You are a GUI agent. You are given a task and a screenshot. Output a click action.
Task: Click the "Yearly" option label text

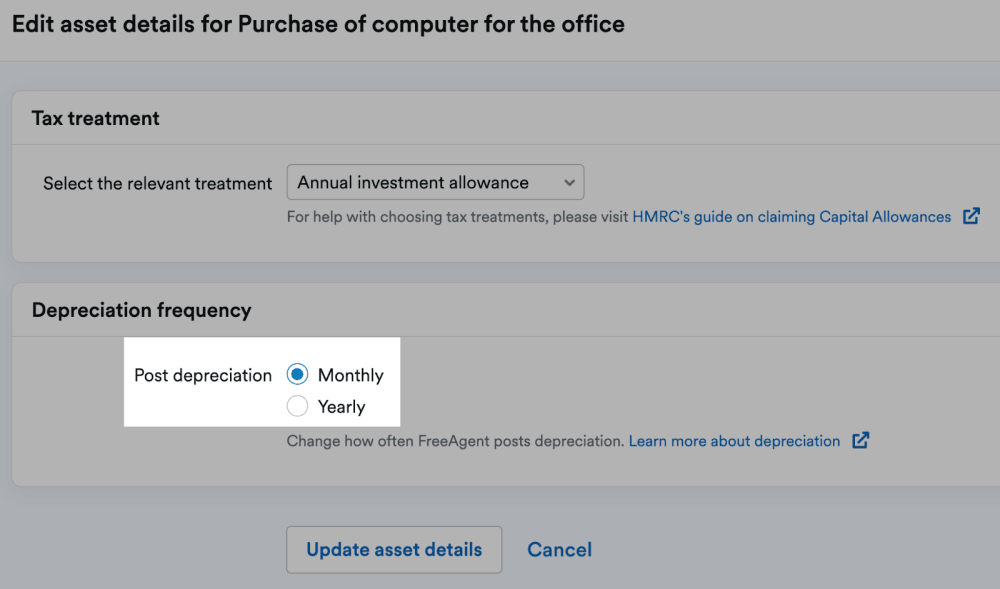pos(341,407)
